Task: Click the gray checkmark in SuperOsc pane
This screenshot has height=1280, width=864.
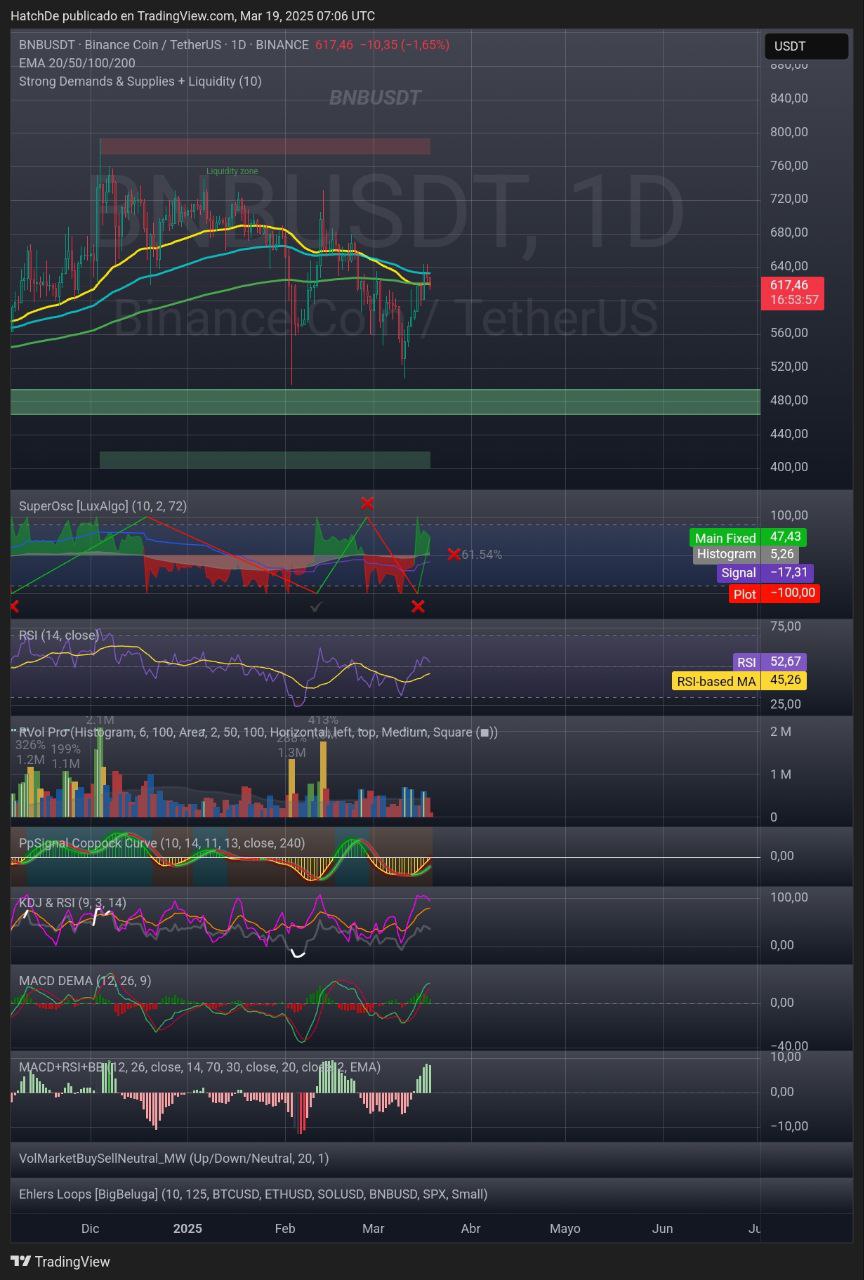Action: pyautogui.click(x=316, y=606)
